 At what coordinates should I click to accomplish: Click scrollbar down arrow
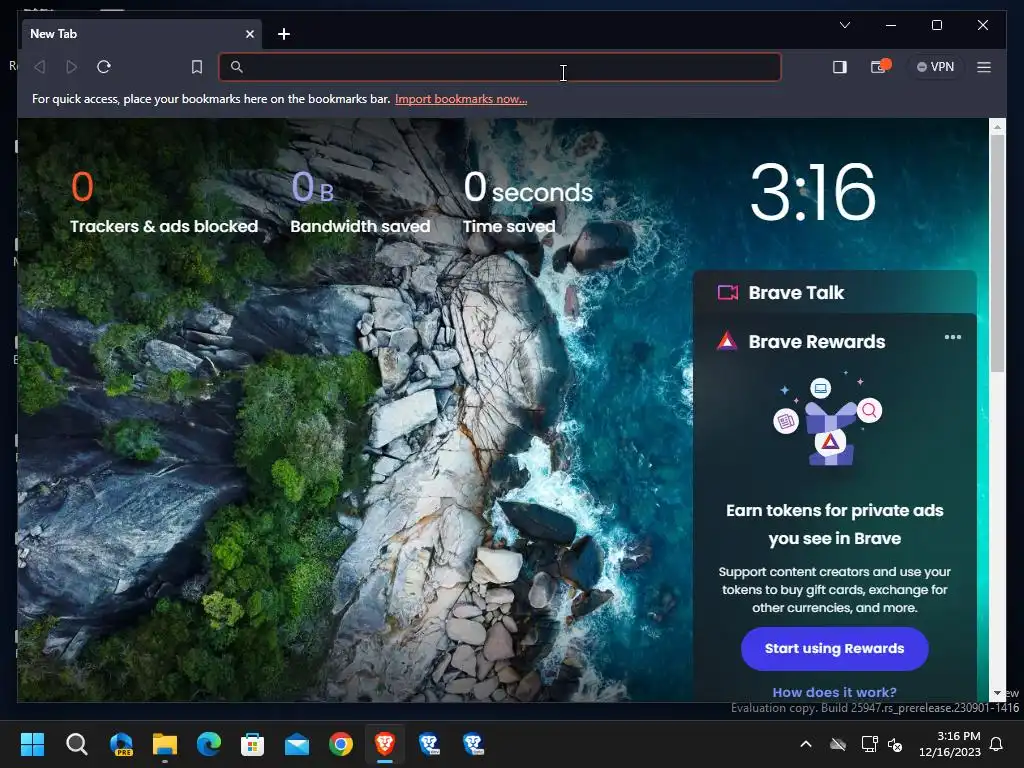(x=997, y=693)
